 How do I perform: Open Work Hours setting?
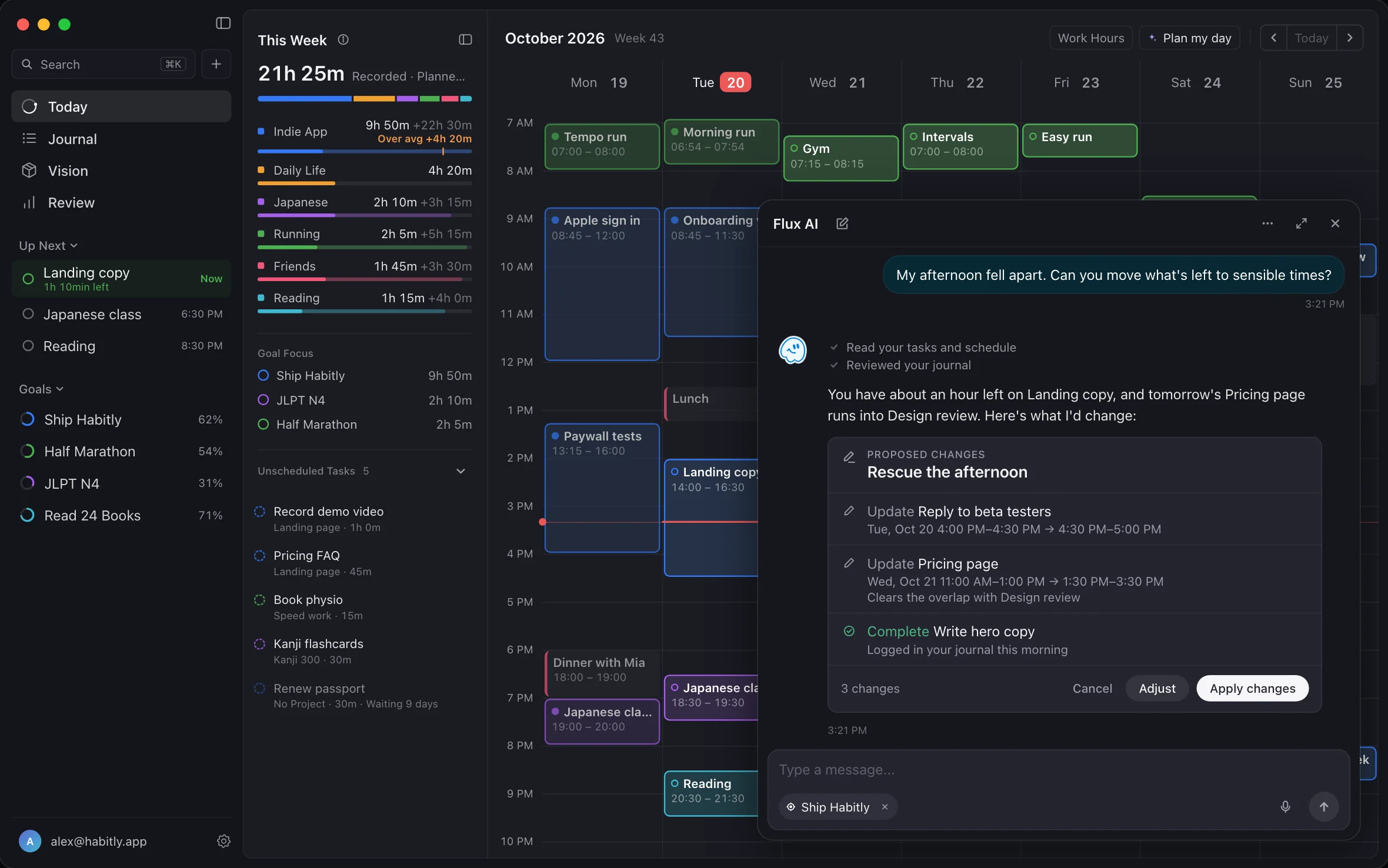click(x=1091, y=38)
